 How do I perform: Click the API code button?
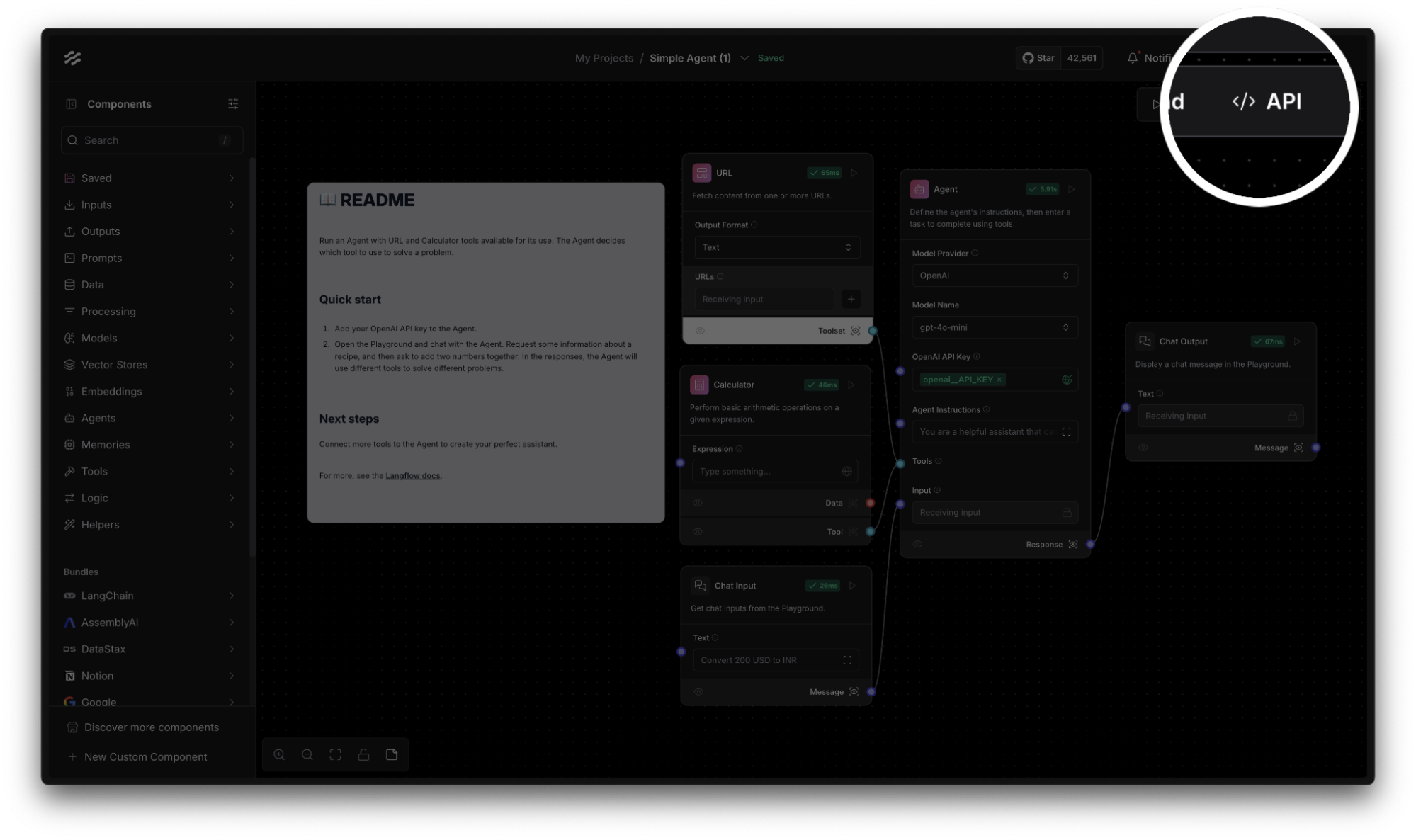pyautogui.click(x=1267, y=102)
